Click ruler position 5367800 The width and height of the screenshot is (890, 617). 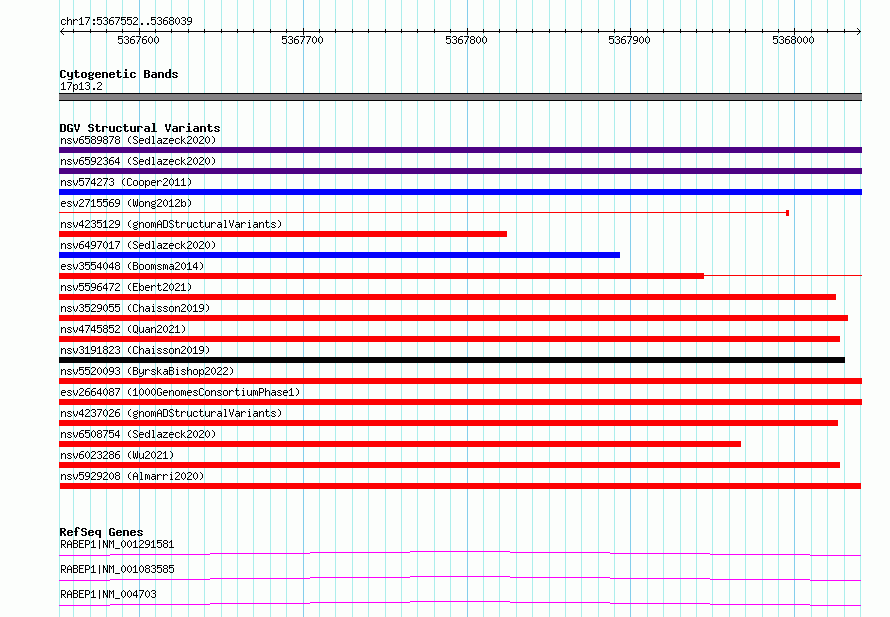pyautogui.click(x=467, y=40)
